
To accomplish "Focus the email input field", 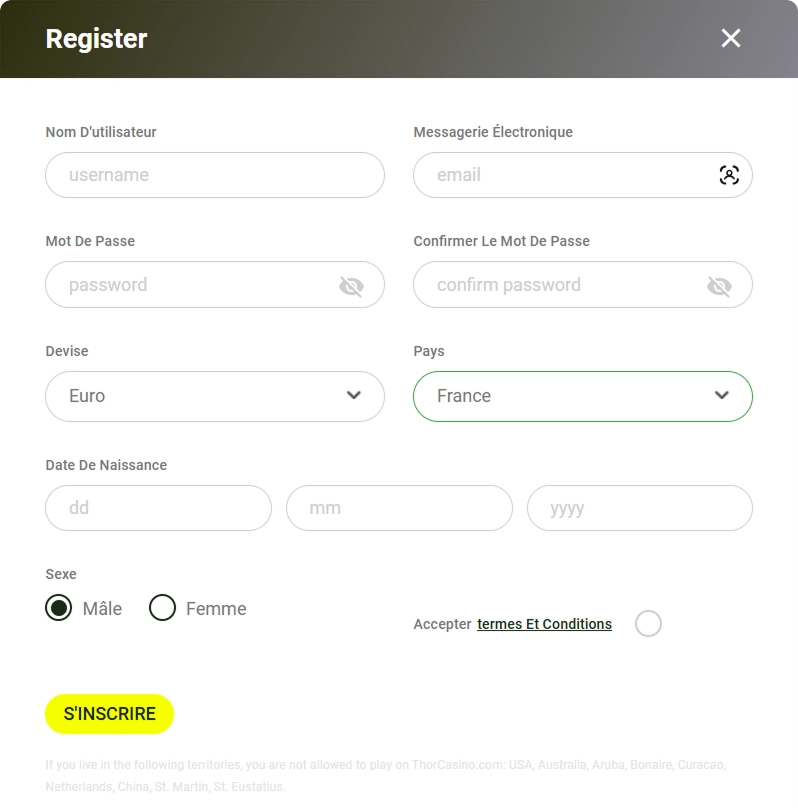I will pyautogui.click(x=565, y=175).
